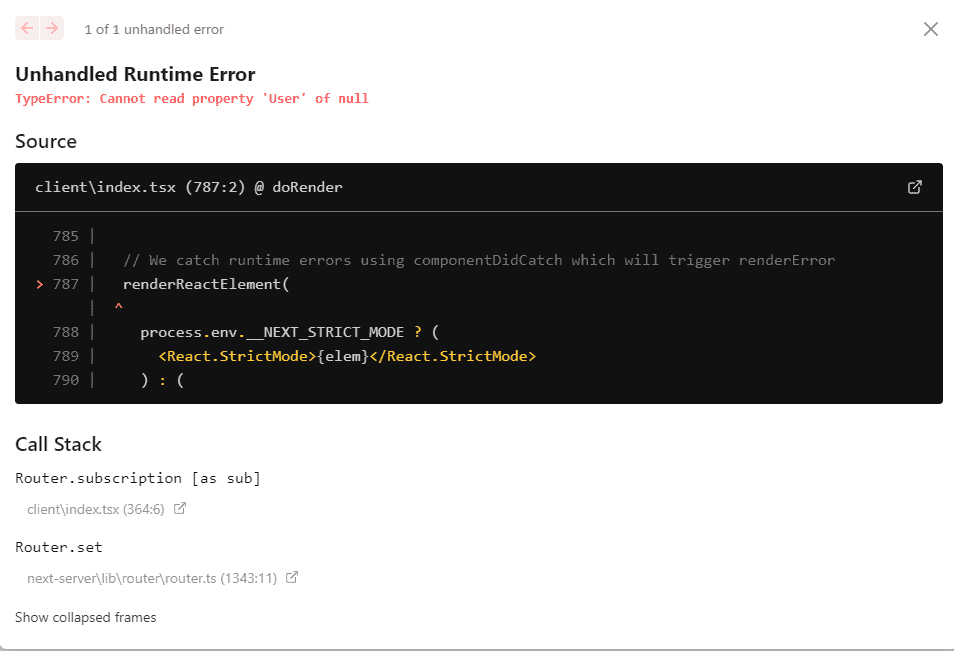Image resolution: width=954 pixels, height=651 pixels.
Task: Open doRender source in editor icon
Action: pyautogui.click(x=914, y=187)
